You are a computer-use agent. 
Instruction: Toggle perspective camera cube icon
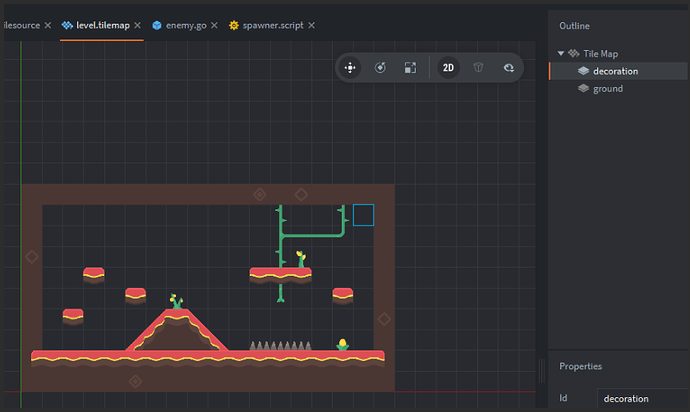[478, 68]
